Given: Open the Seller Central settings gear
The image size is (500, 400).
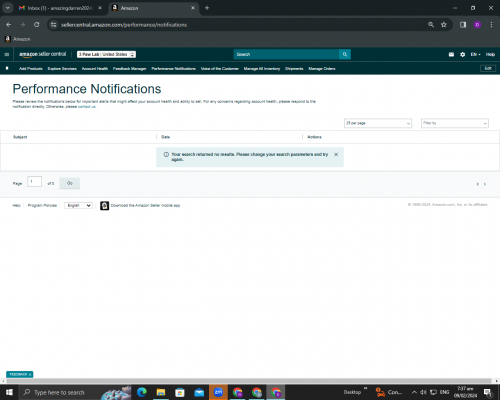Looking at the screenshot, I should (x=463, y=54).
